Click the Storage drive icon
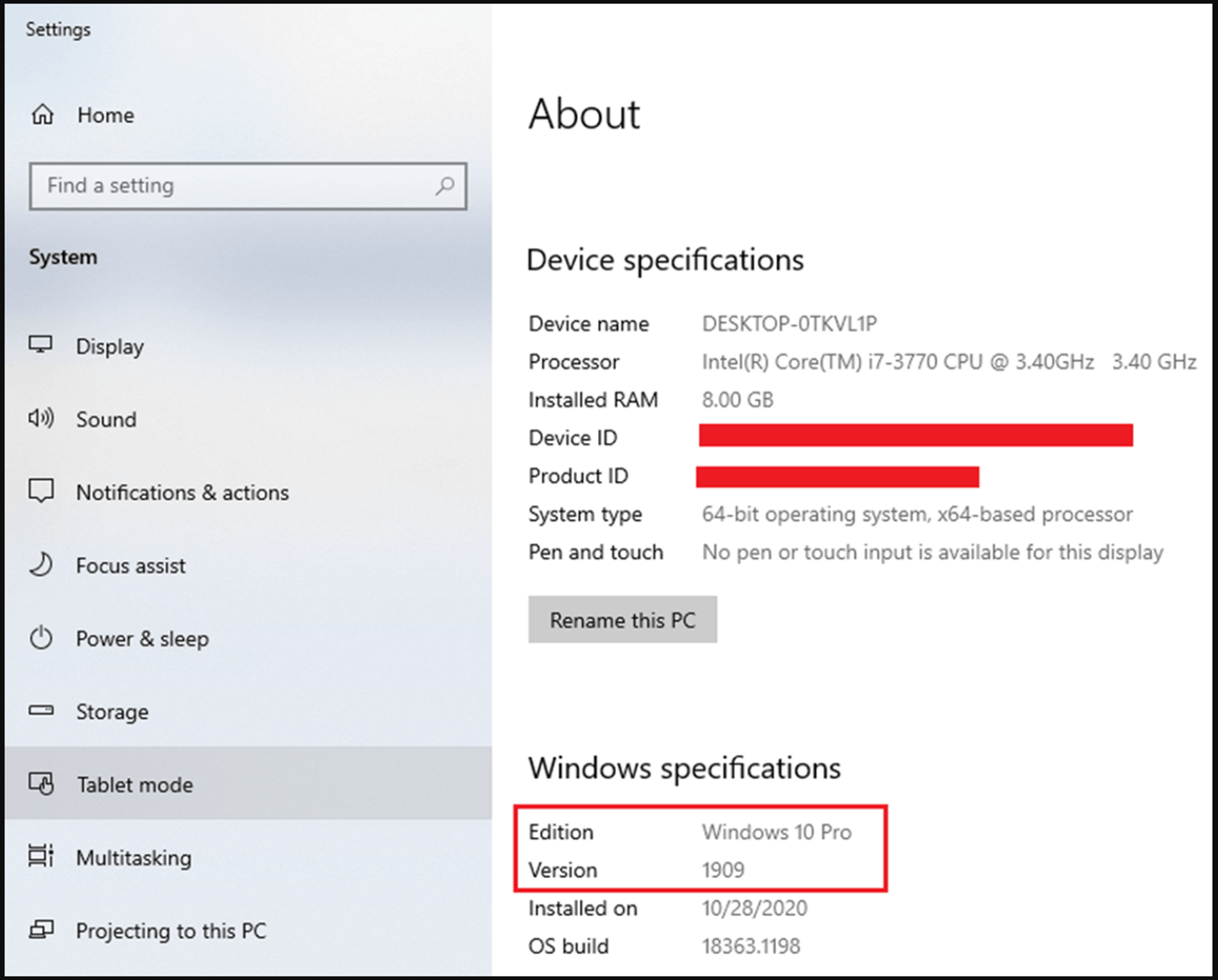 pyautogui.click(x=41, y=711)
